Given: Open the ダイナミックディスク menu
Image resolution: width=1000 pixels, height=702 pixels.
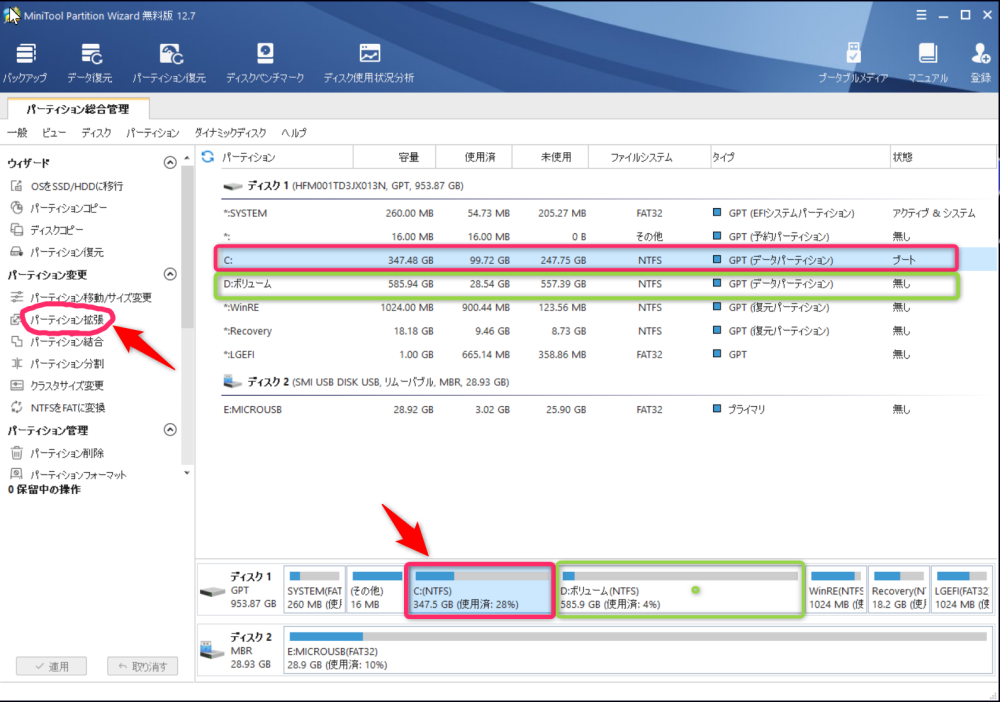Looking at the screenshot, I should [230, 133].
